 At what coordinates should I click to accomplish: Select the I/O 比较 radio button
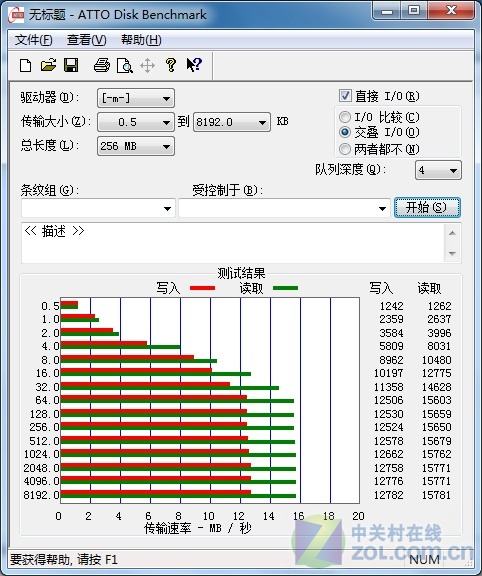[345, 117]
